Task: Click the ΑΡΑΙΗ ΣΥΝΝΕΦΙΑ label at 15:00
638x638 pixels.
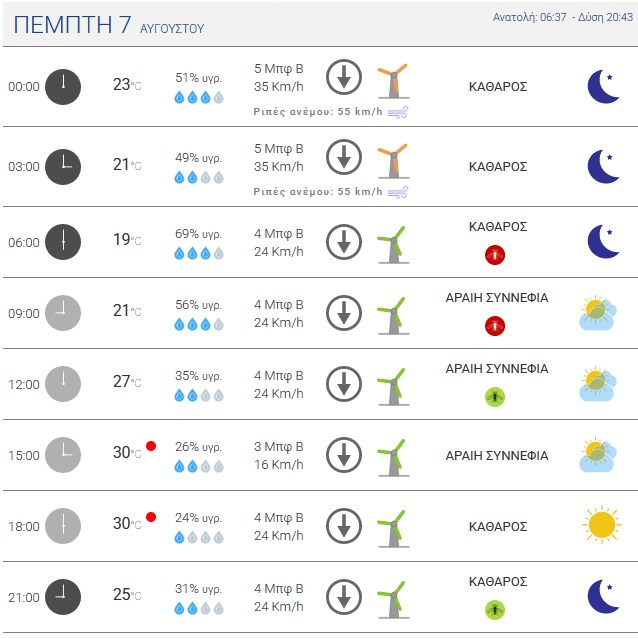Action: 497,455
